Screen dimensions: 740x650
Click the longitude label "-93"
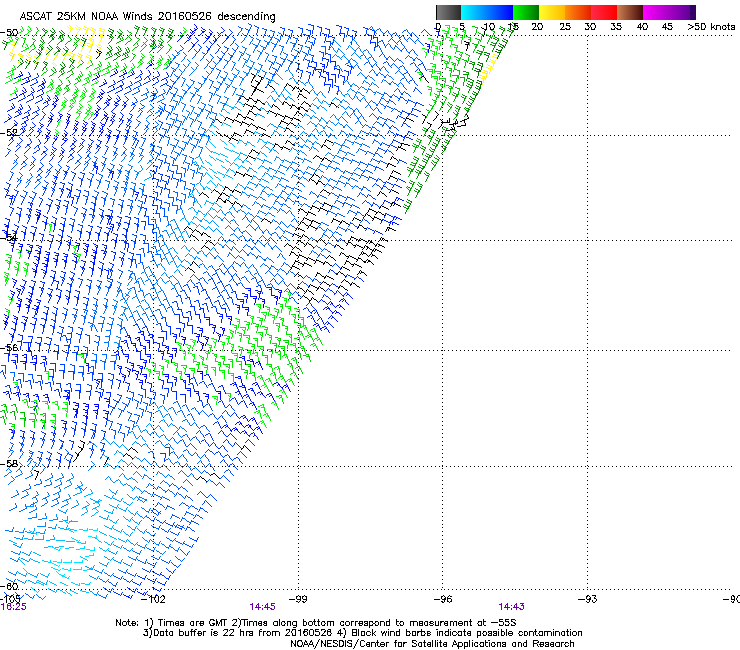coord(588,599)
